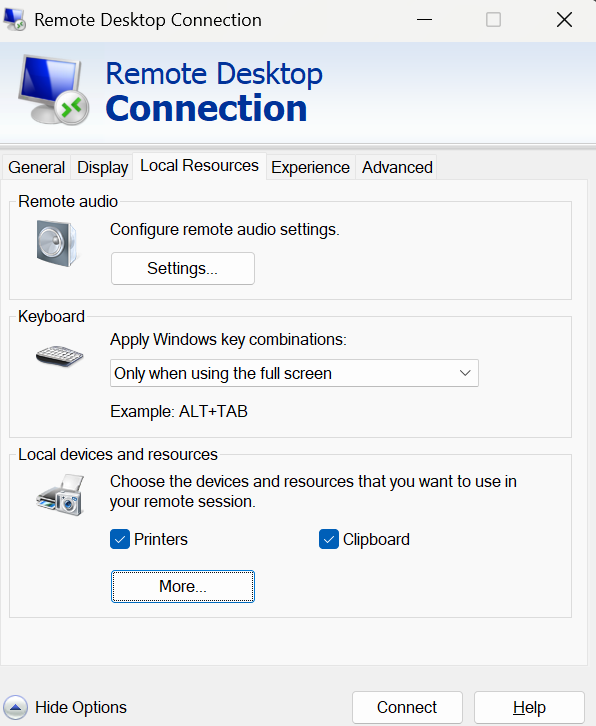596x726 pixels.
Task: Open the Windows key combinations dropdown
Action: coord(294,373)
